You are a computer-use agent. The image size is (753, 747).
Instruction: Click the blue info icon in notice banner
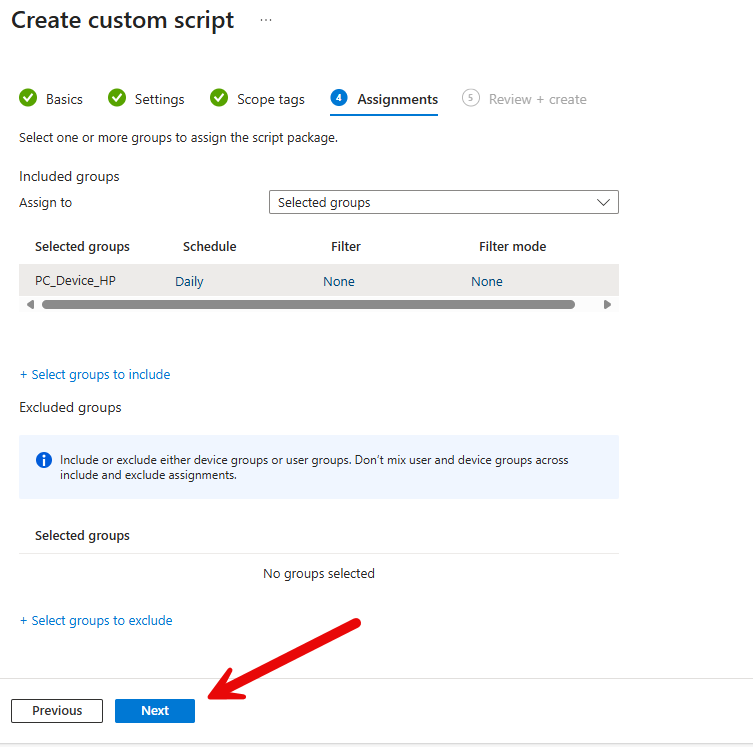point(44,460)
